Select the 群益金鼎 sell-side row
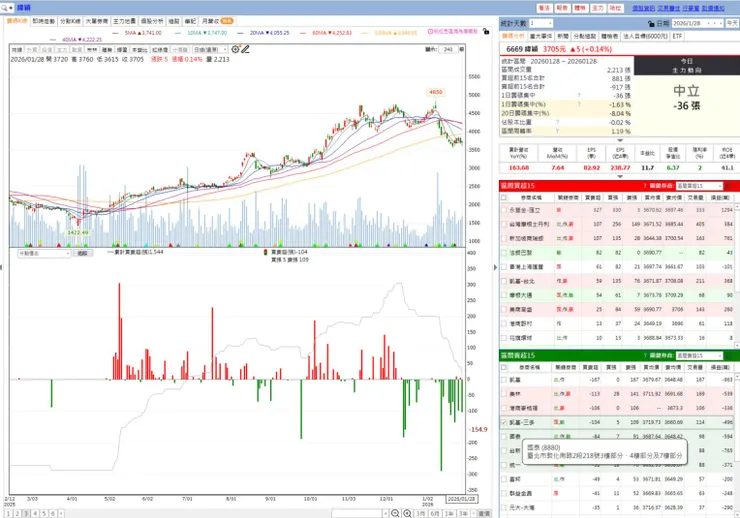 616,493
